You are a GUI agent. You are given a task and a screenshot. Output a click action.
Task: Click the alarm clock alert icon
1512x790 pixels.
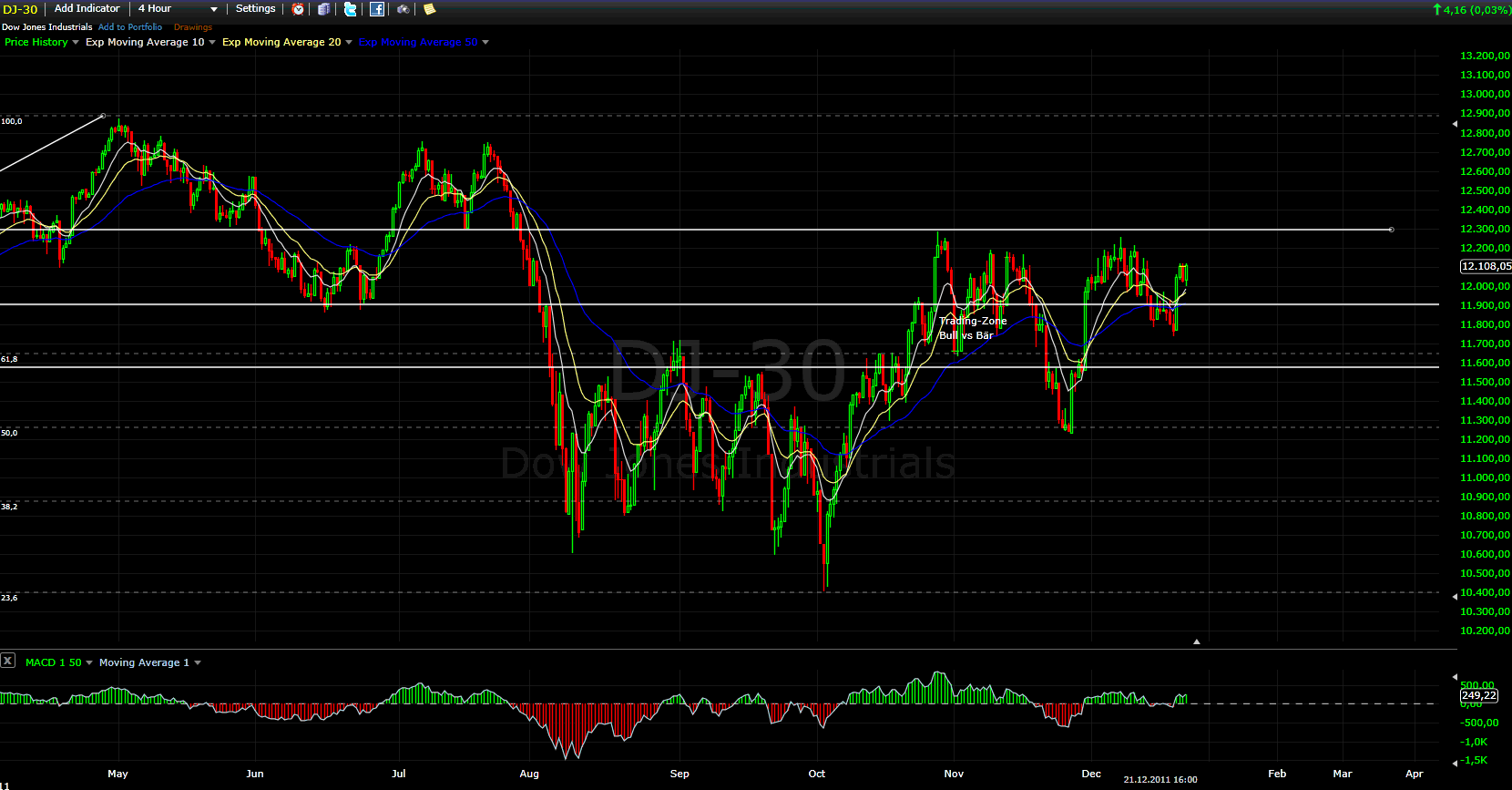click(298, 9)
